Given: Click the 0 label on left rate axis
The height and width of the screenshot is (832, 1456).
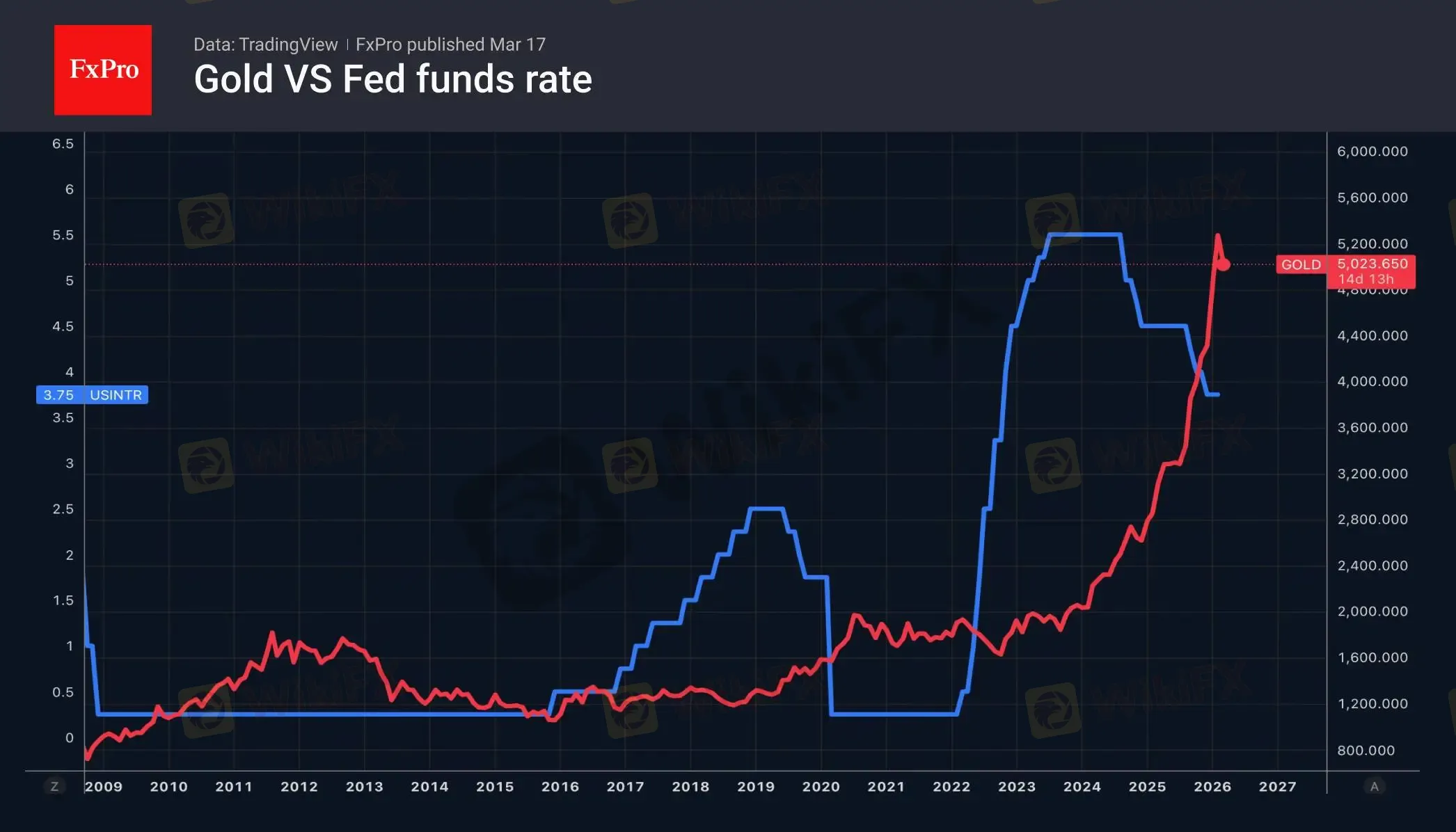Looking at the screenshot, I should tap(69, 737).
